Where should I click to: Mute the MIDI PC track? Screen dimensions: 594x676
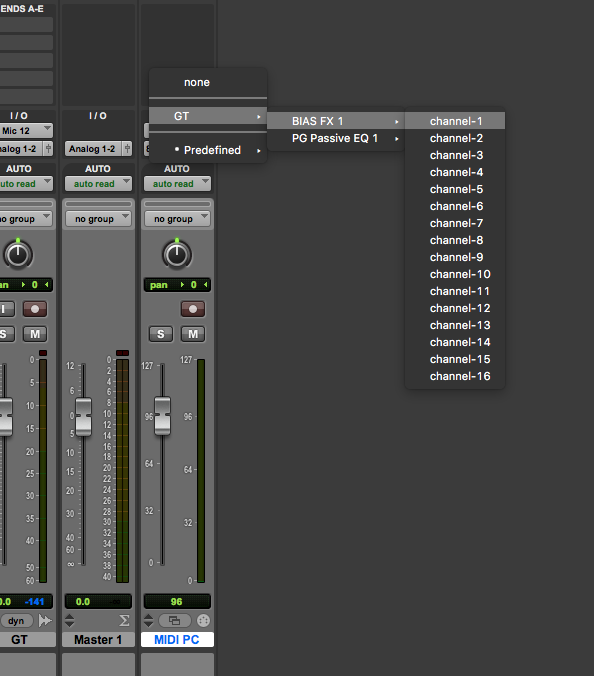tap(193, 334)
